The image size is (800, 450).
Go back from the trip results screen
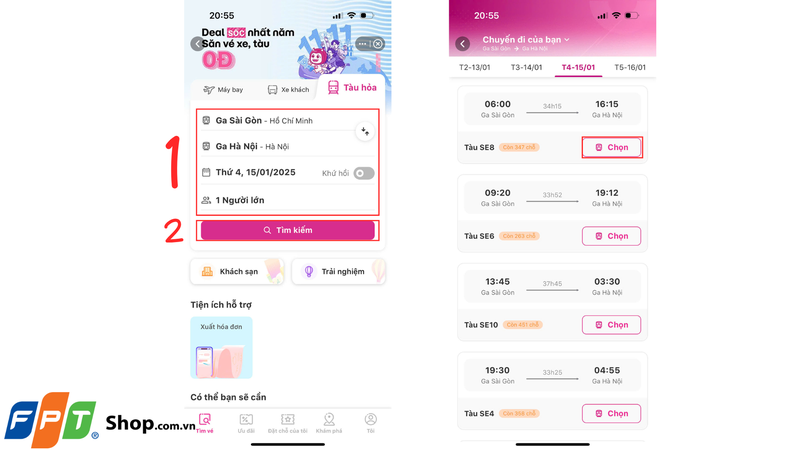pyautogui.click(x=463, y=44)
